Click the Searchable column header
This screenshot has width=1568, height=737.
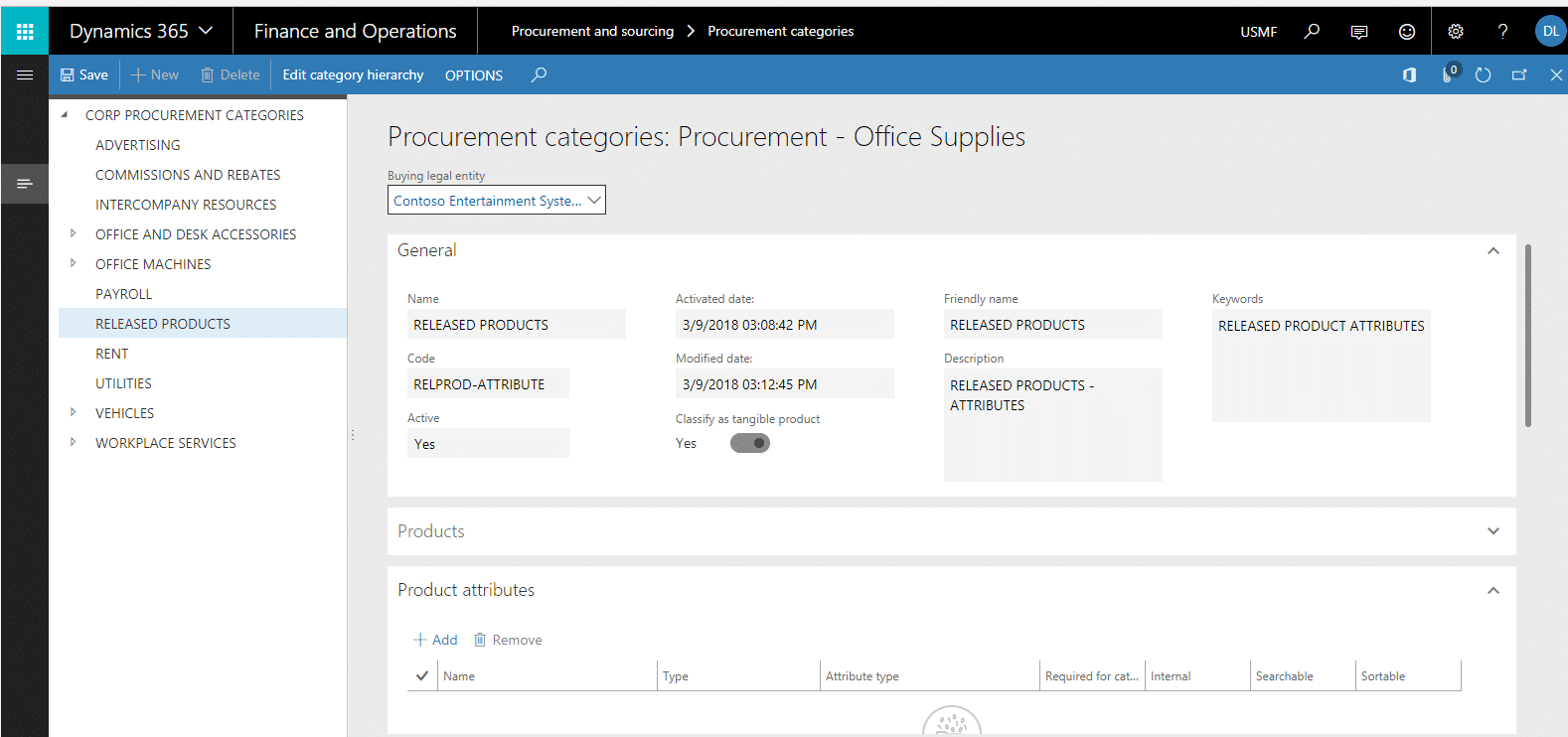(1303, 675)
